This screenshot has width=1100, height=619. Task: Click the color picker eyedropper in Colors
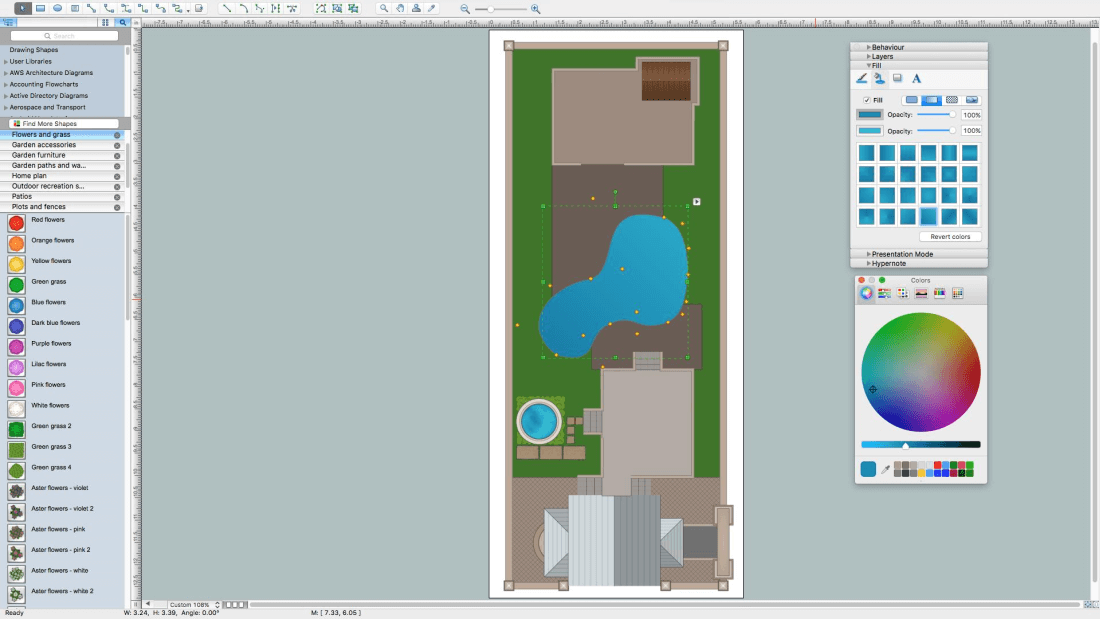click(885, 469)
